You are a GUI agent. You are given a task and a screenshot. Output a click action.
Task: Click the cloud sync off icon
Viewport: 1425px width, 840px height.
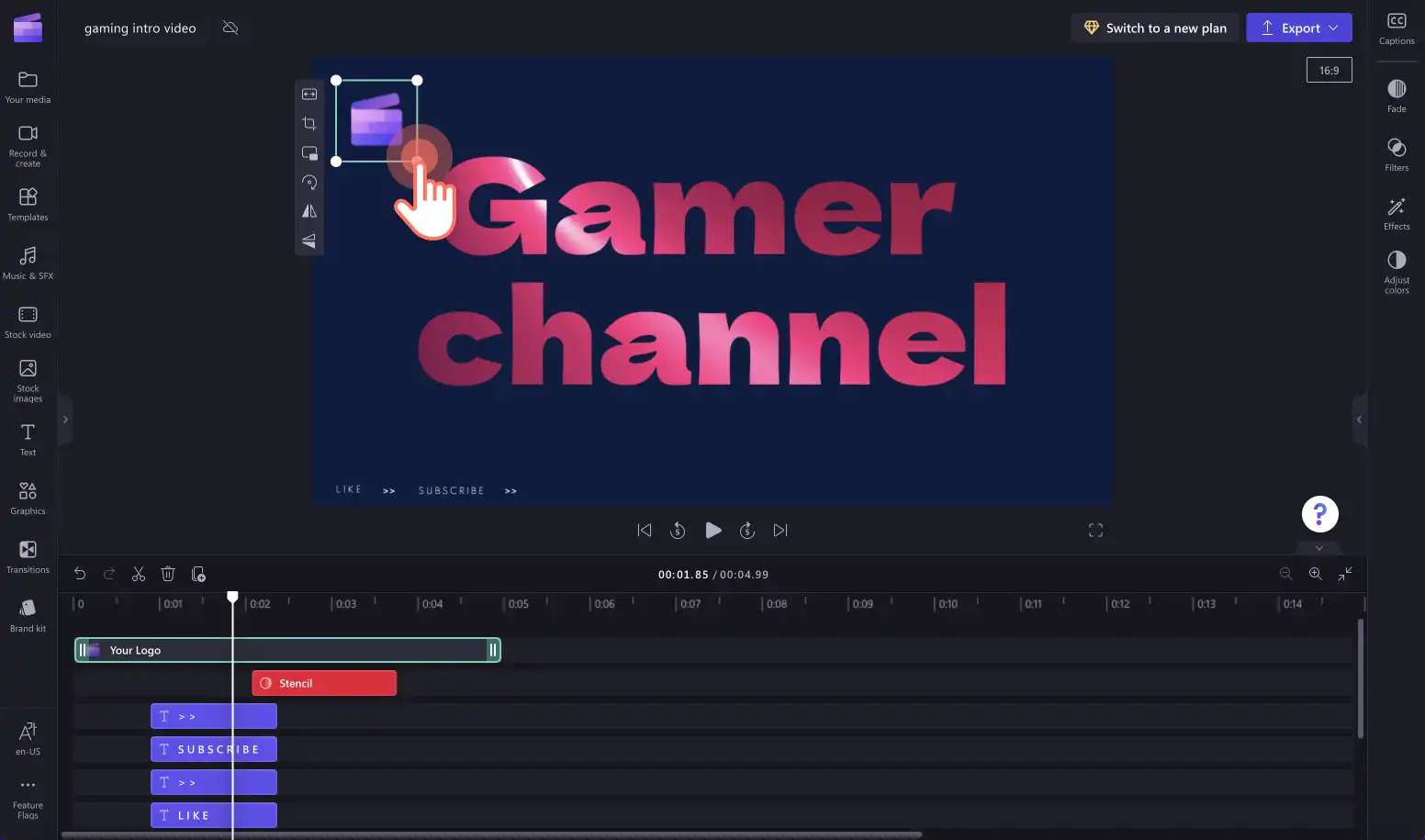click(230, 28)
